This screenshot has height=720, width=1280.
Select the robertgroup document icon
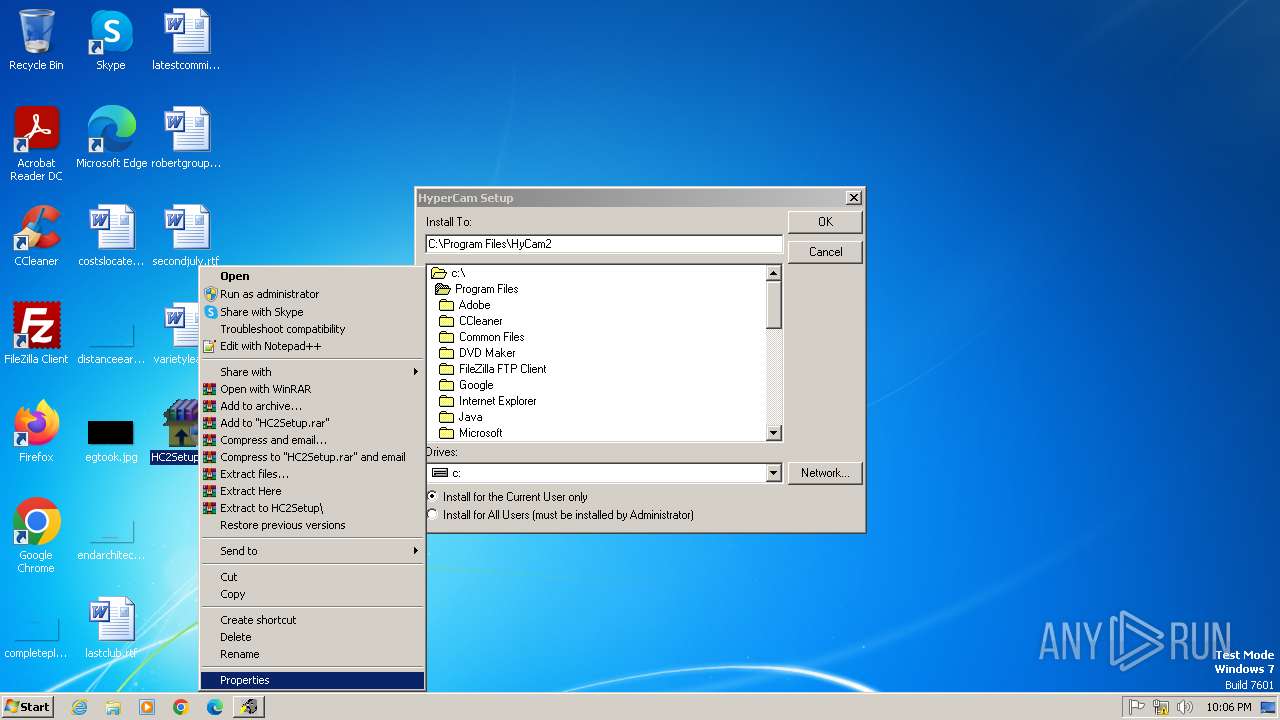(x=186, y=138)
